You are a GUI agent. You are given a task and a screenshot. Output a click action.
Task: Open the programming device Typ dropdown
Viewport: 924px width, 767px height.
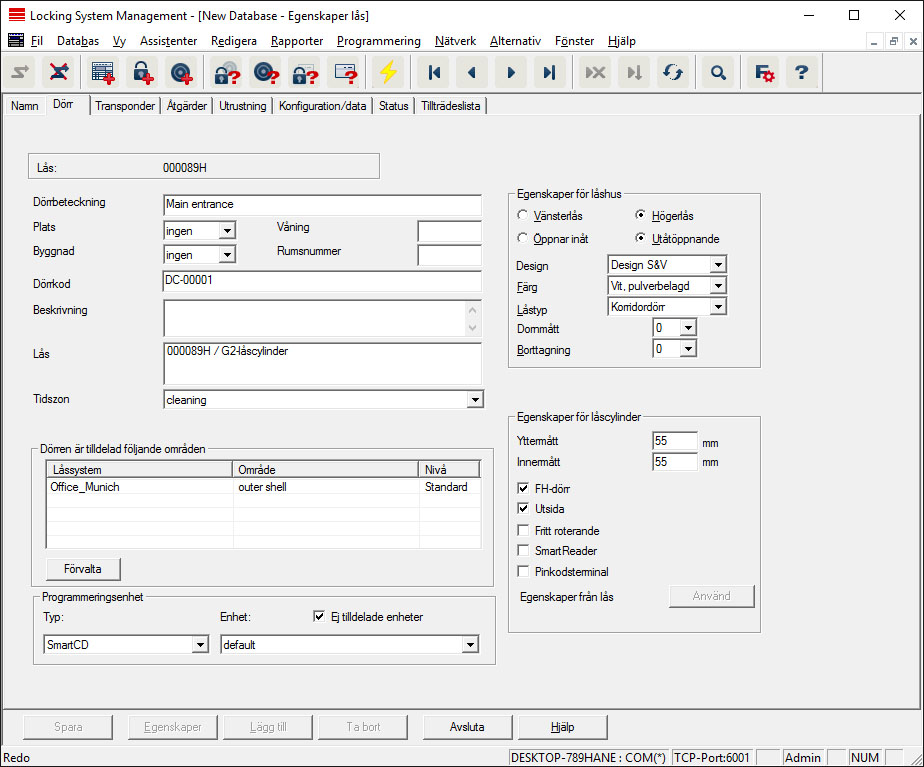click(199, 645)
